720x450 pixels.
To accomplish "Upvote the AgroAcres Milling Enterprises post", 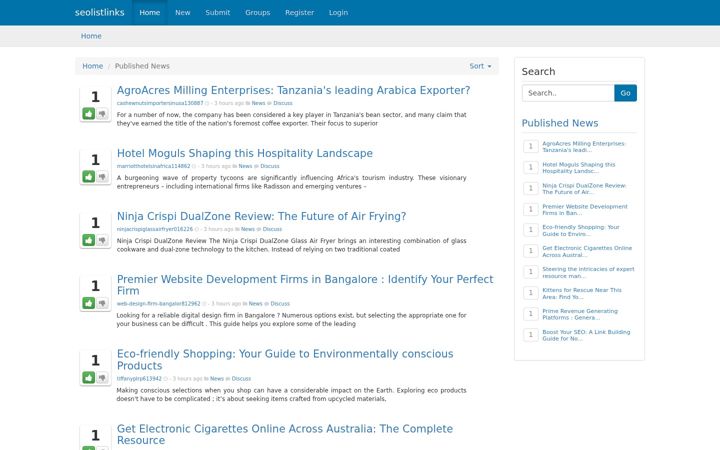I will click(x=89, y=113).
